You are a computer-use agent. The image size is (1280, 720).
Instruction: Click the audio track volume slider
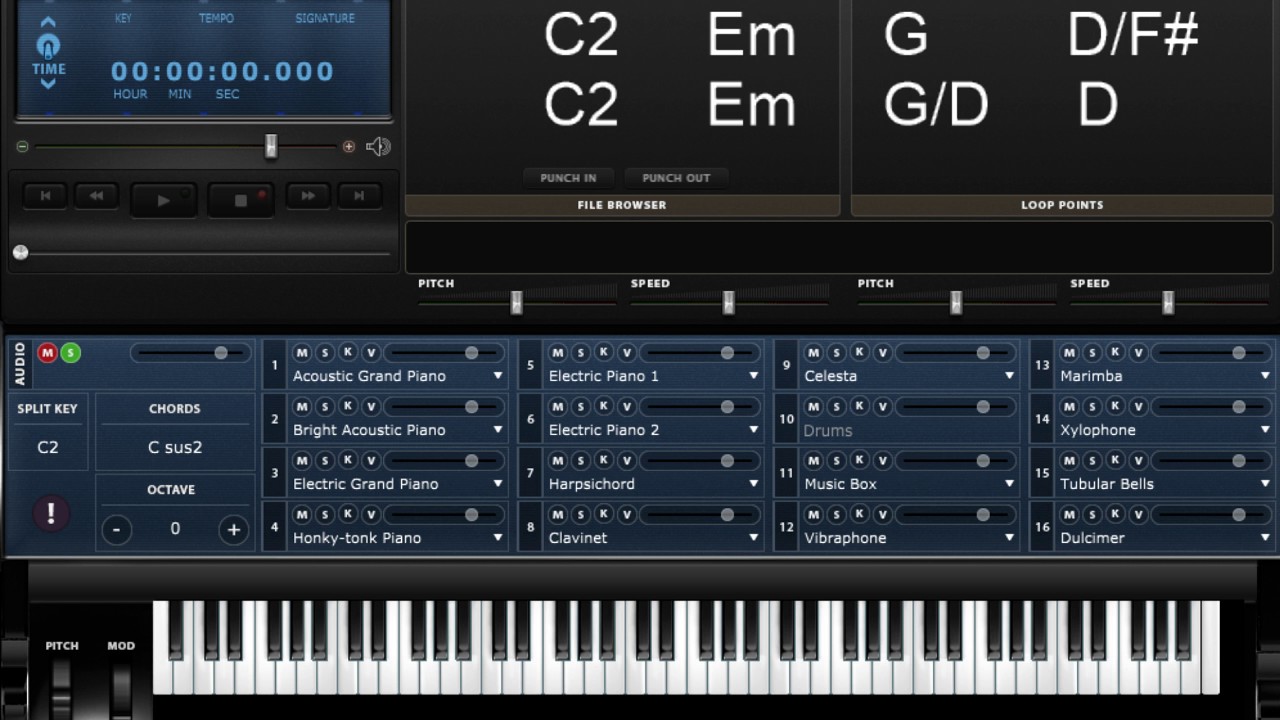pos(190,353)
